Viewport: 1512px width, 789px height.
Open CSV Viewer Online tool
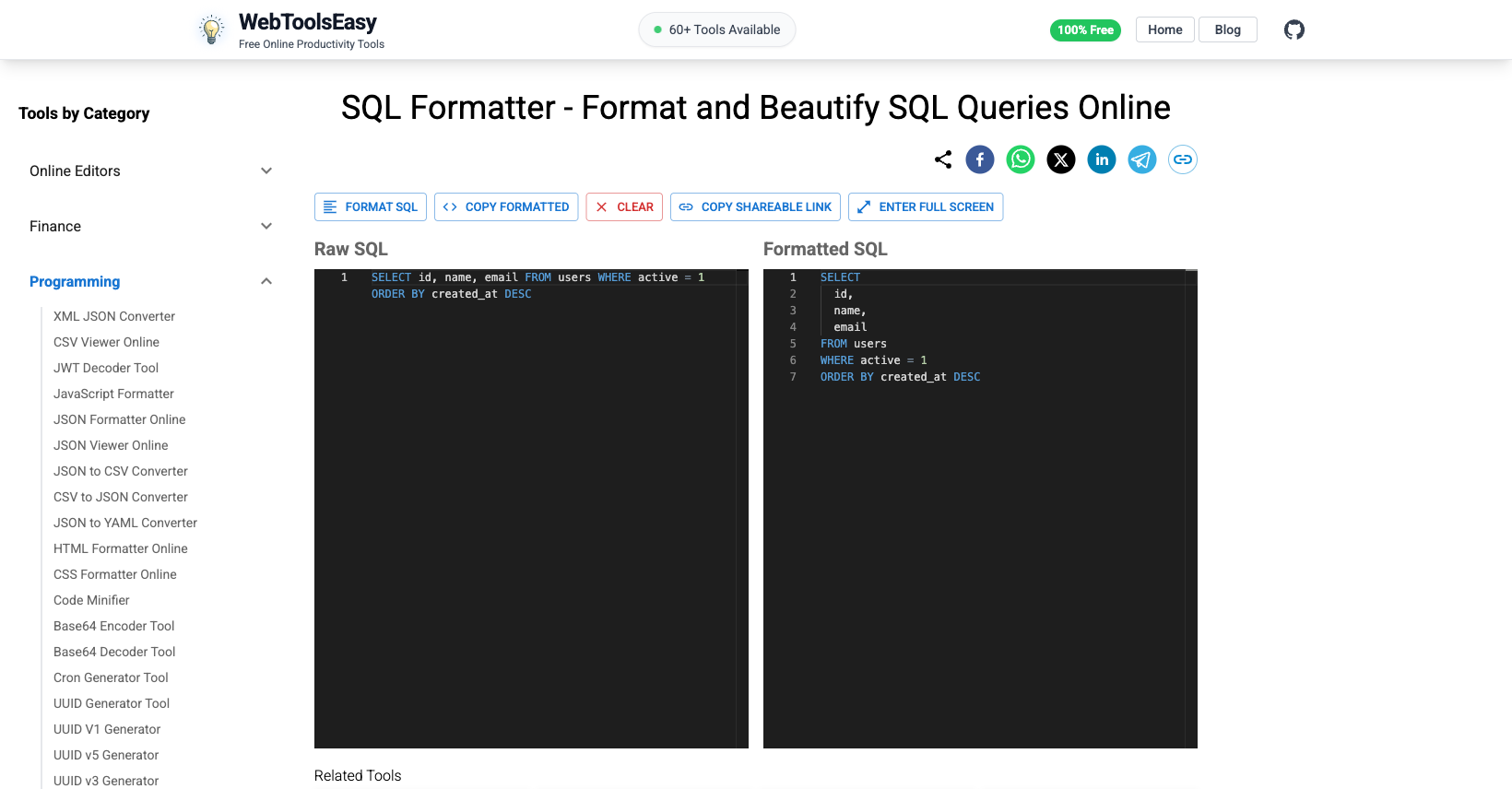pos(106,342)
